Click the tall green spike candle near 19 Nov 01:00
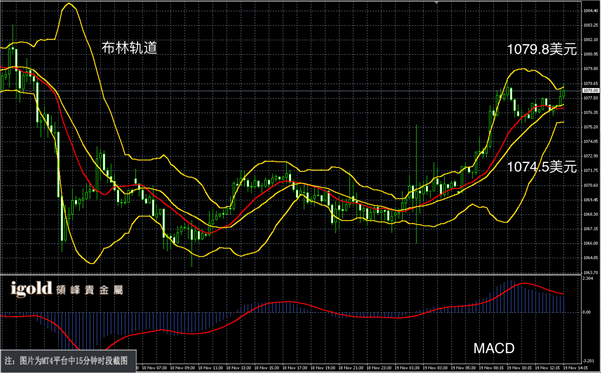The width and height of the screenshot is (601, 373). 417,183
